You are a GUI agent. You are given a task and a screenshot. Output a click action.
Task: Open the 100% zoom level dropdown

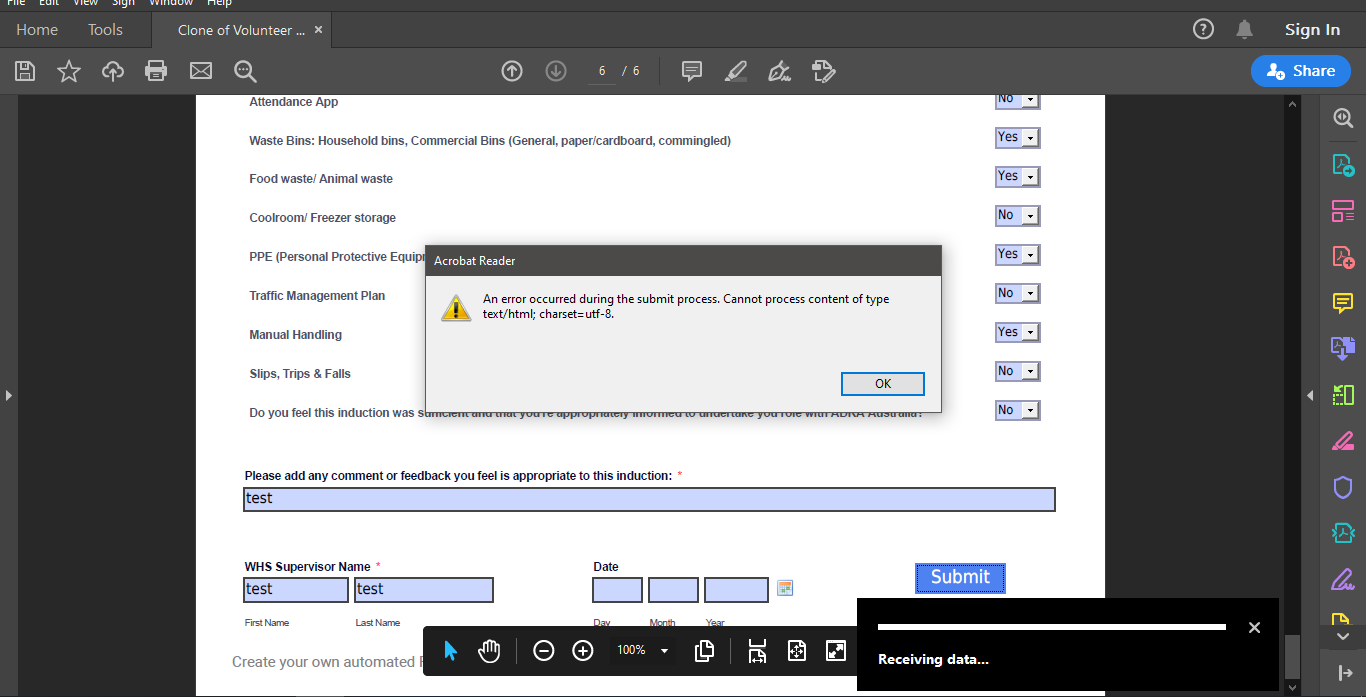coord(642,650)
